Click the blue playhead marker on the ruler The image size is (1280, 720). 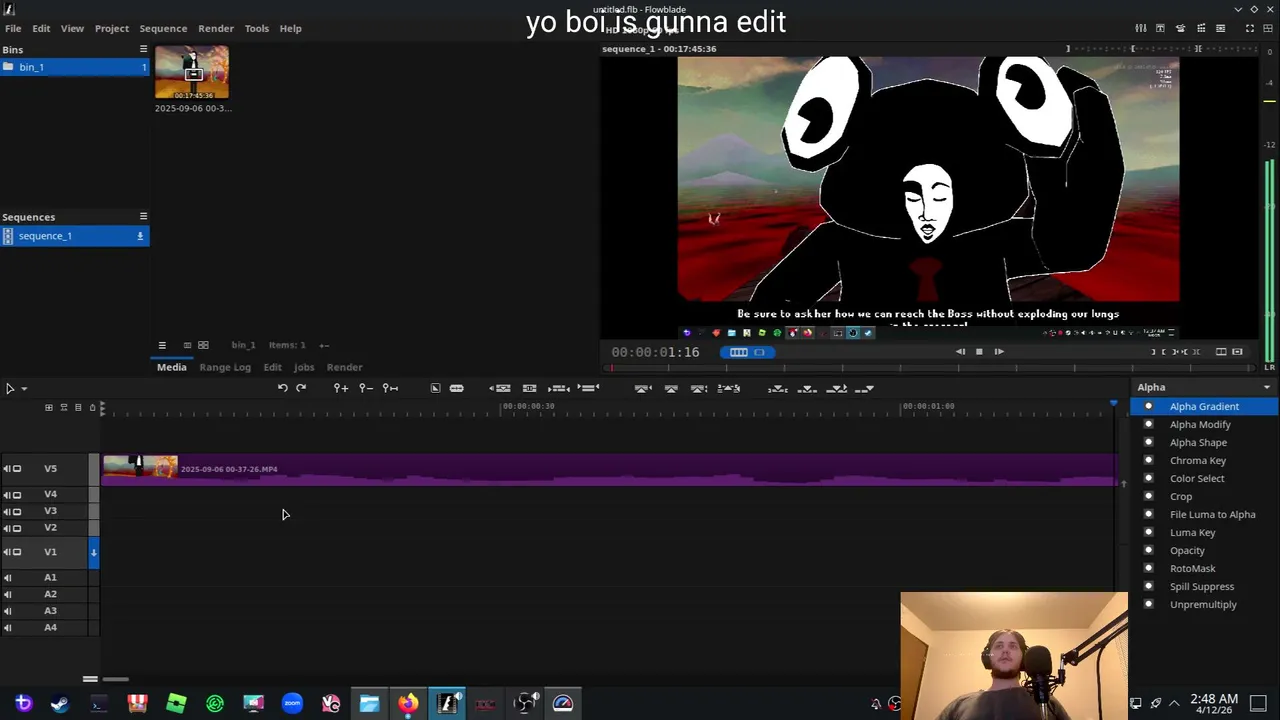pos(1113,403)
